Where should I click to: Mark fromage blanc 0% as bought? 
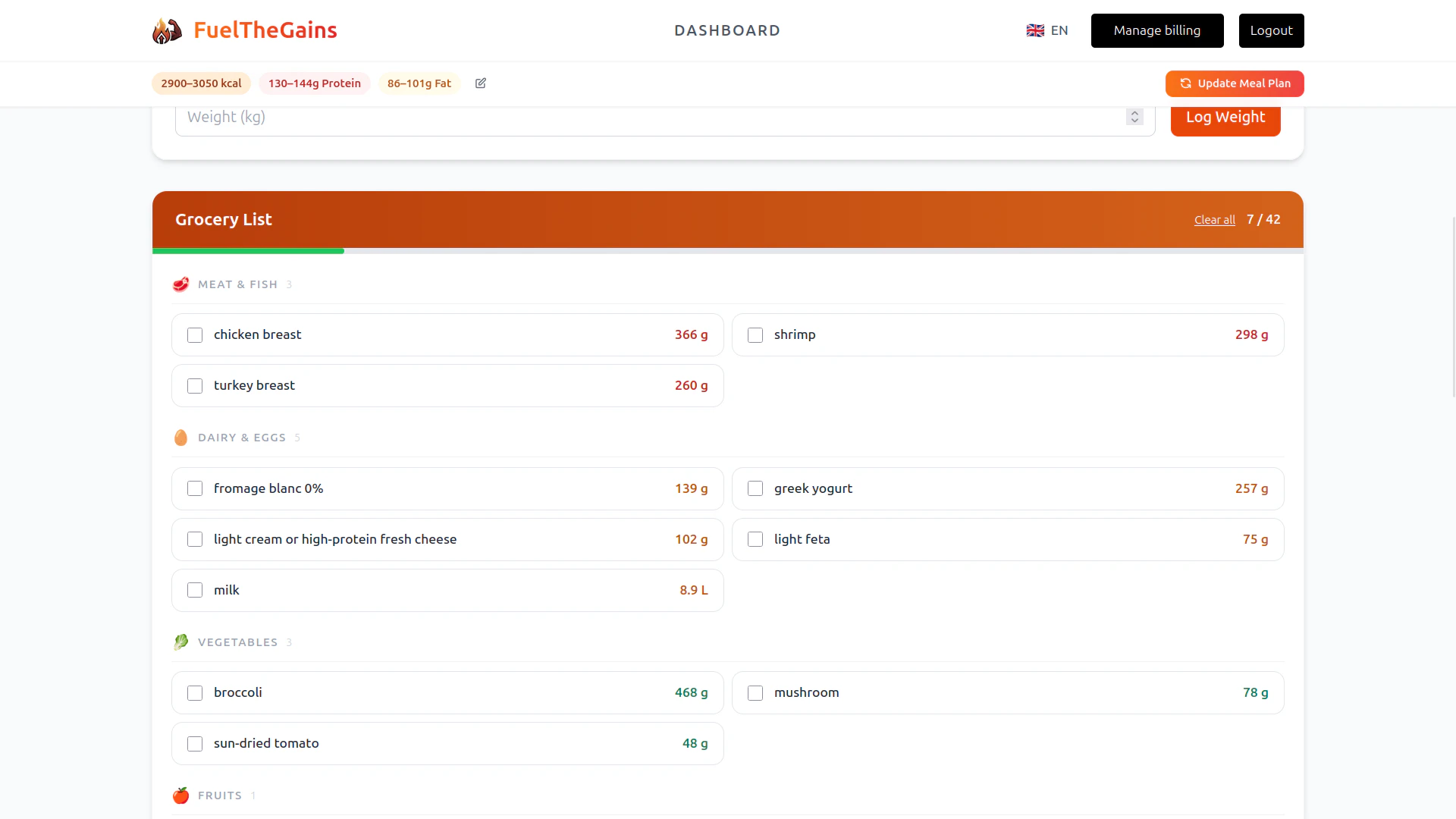(x=195, y=488)
